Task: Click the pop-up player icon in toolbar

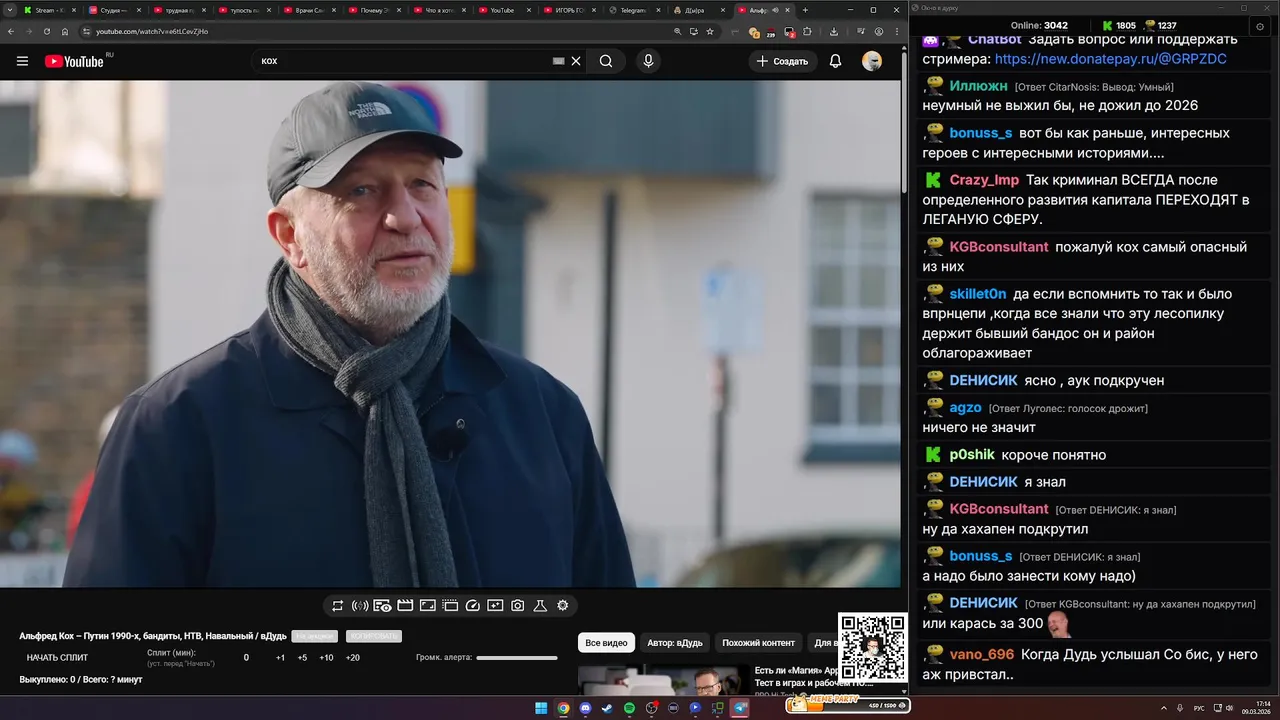Action: (450, 606)
